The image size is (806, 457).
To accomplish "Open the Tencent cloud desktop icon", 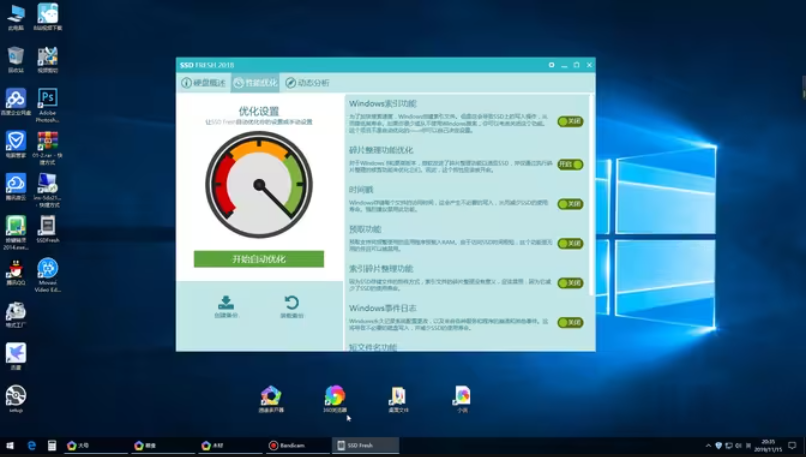I will tap(15, 187).
